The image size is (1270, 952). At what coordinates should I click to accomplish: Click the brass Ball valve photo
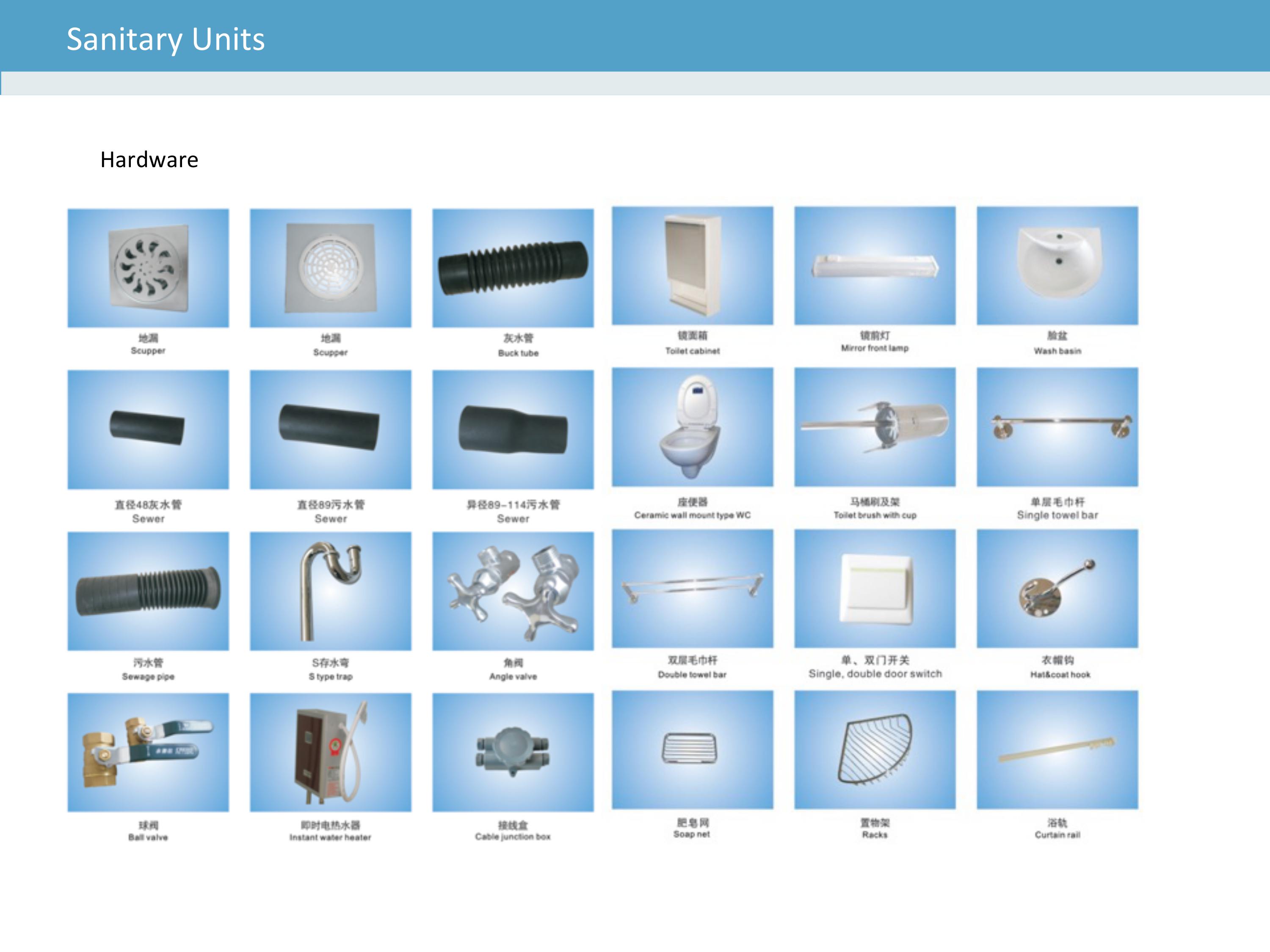[148, 752]
